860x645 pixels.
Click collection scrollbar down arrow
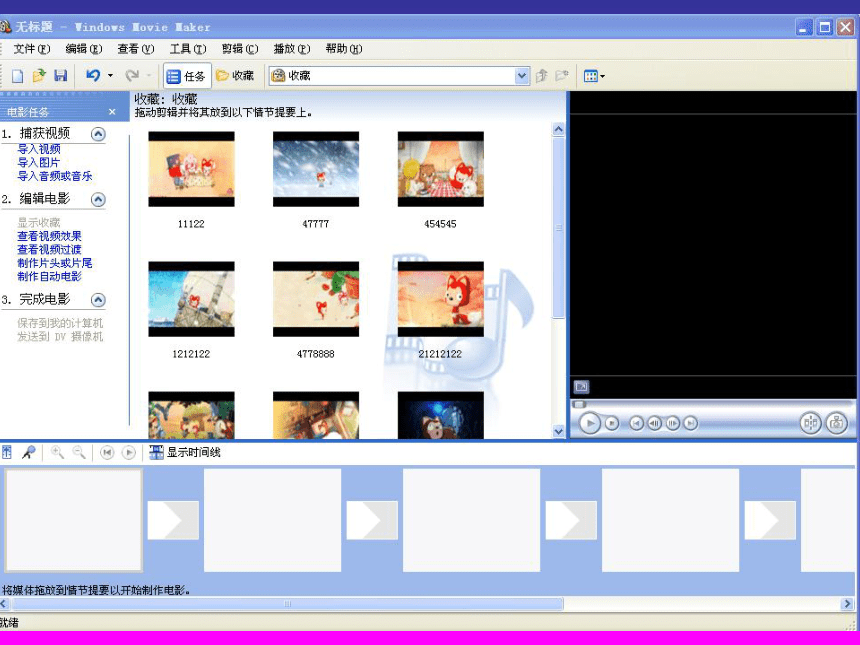[x=558, y=431]
